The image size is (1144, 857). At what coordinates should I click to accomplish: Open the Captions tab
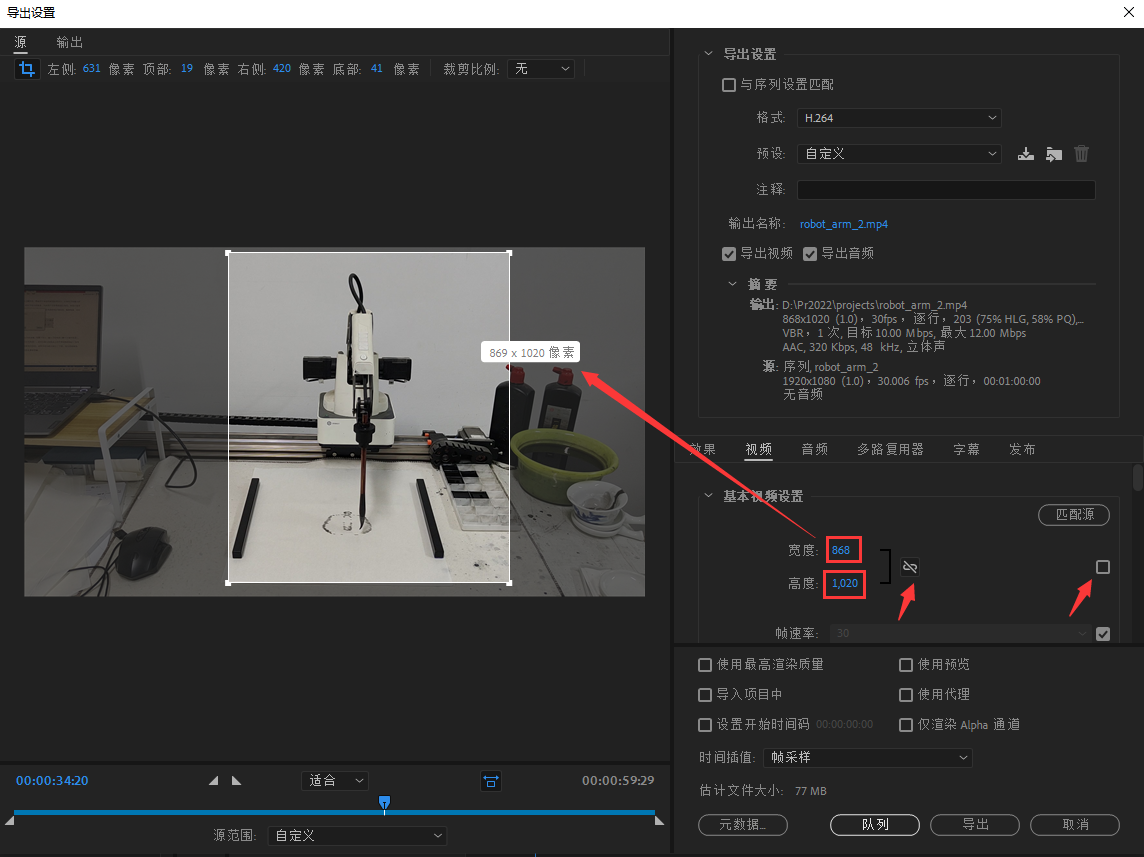click(x=966, y=449)
